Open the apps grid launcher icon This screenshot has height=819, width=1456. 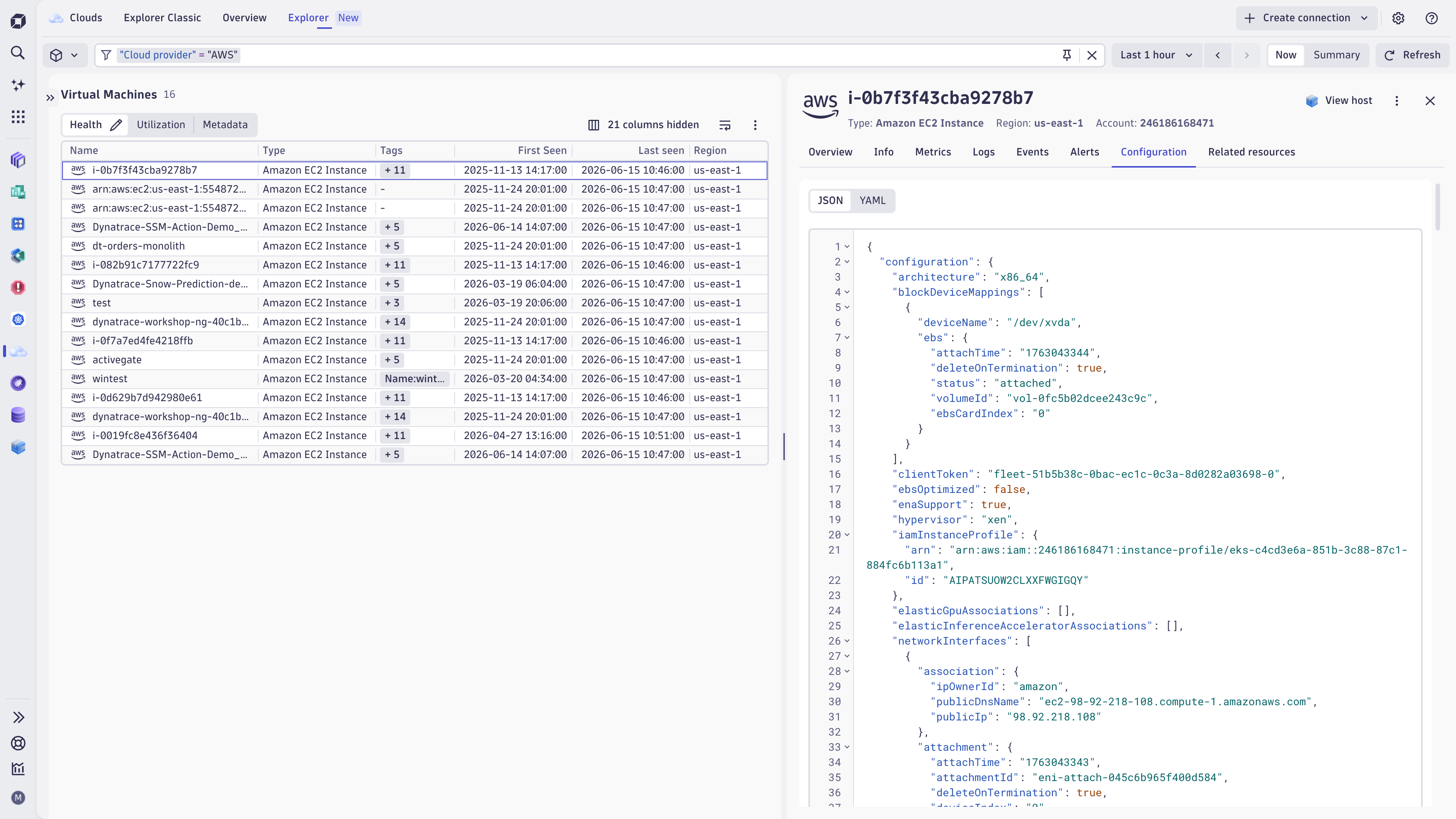pos(18,116)
